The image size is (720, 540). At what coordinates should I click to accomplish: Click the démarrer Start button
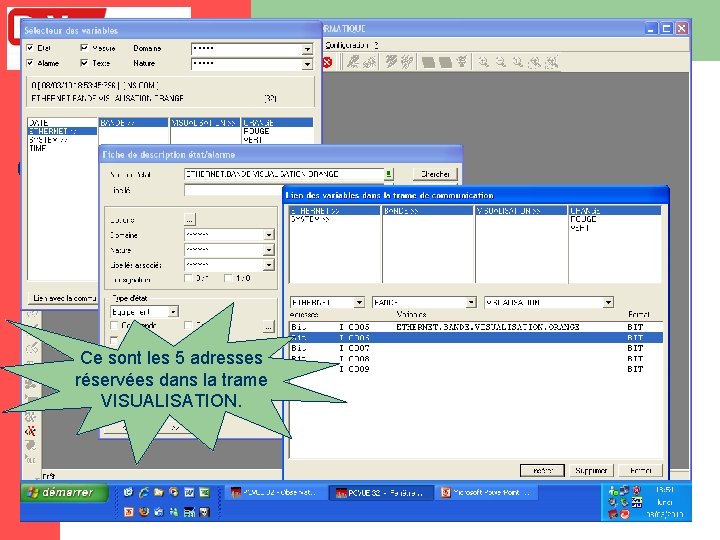tap(64, 493)
